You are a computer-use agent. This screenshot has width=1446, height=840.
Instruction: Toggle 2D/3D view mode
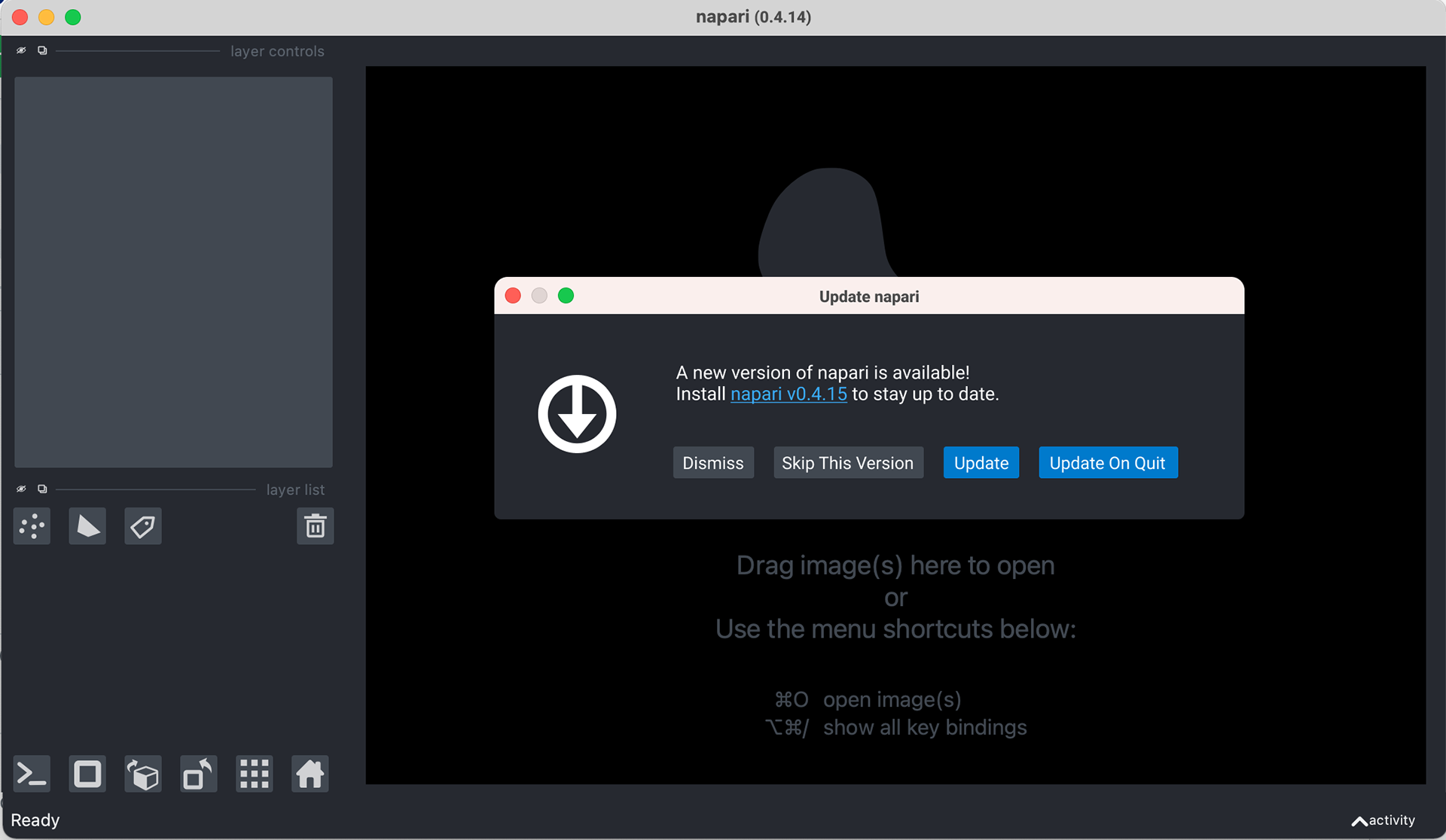pyautogui.click(x=87, y=774)
